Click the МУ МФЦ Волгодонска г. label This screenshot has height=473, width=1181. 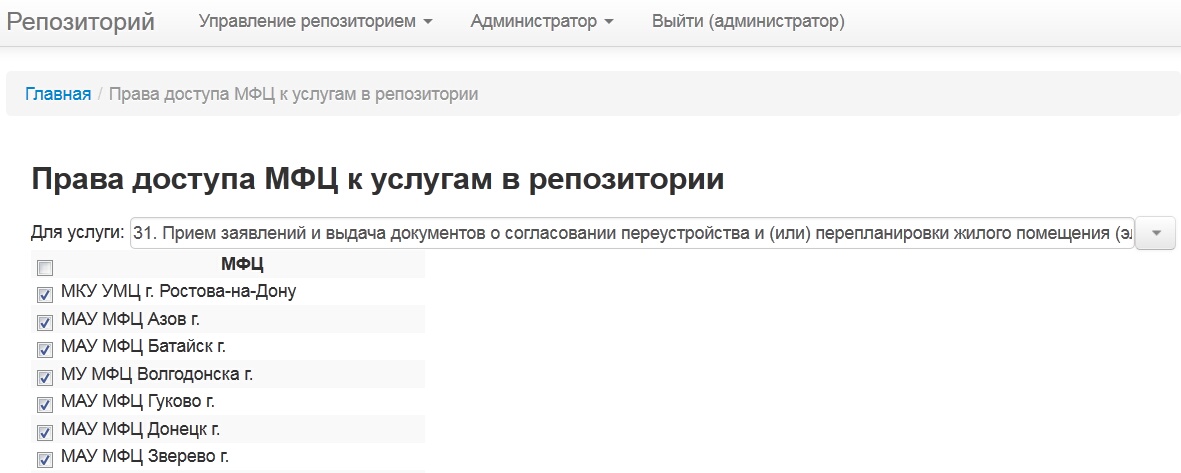157,375
